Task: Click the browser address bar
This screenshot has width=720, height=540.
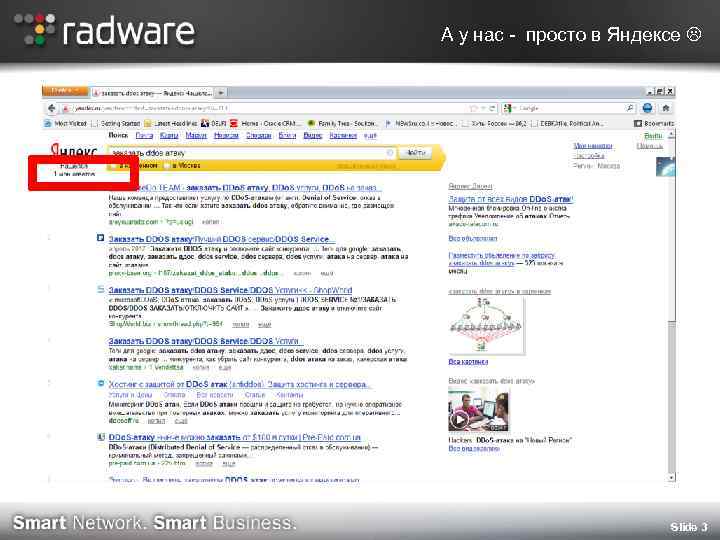Action: coord(270,108)
